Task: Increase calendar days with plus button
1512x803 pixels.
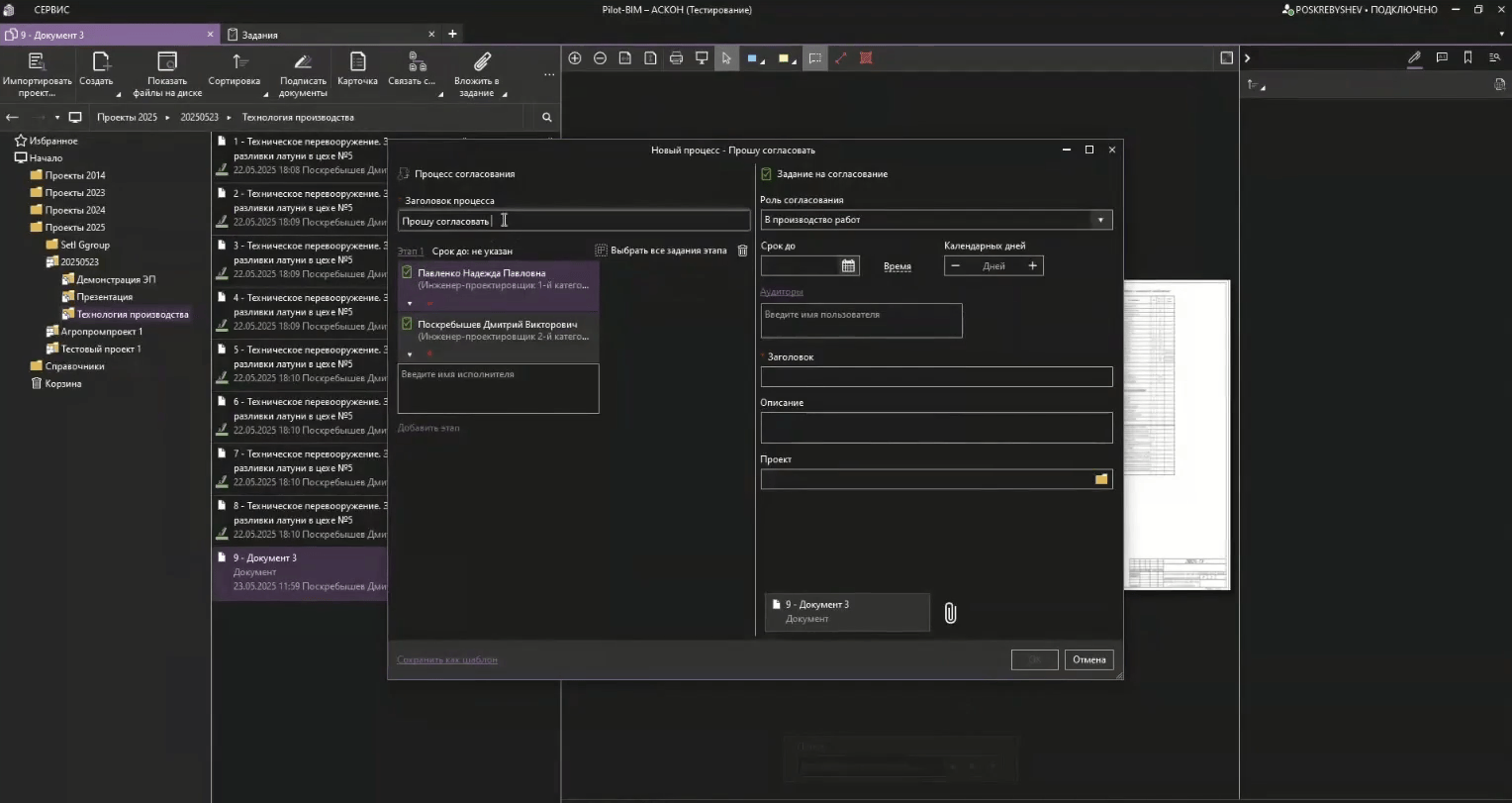Action: pyautogui.click(x=1032, y=266)
